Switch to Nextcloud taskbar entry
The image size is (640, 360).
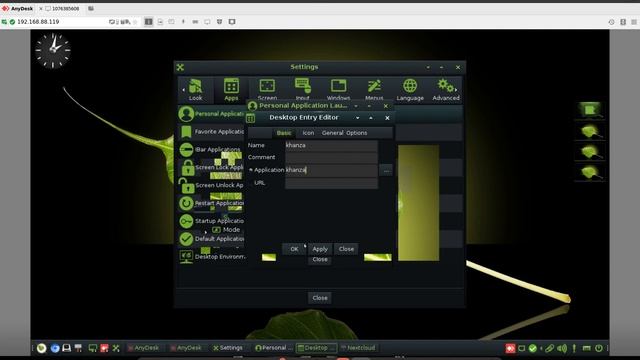(358, 348)
